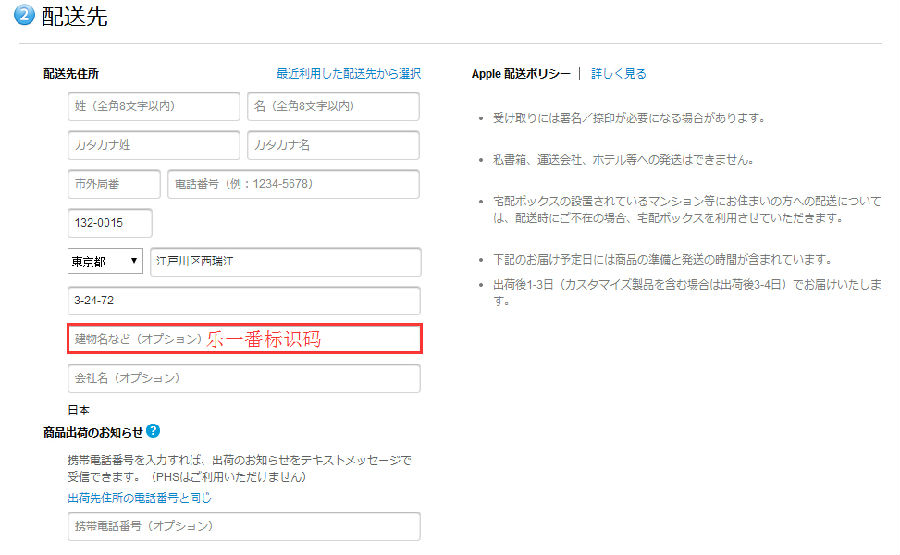The height and width of the screenshot is (555, 900).
Task: Click the Apple 配送ポリシー heading text
Action: coord(520,74)
